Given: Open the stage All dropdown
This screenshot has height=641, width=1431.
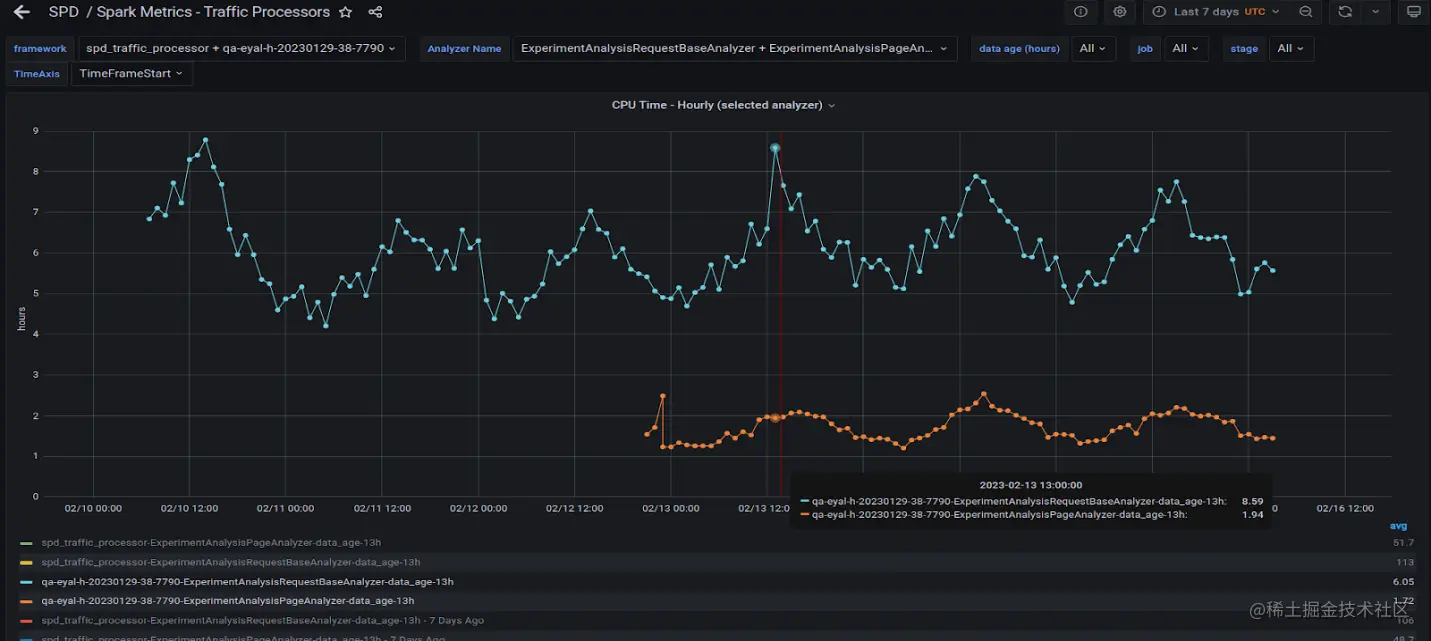Looking at the screenshot, I should pos(1291,48).
